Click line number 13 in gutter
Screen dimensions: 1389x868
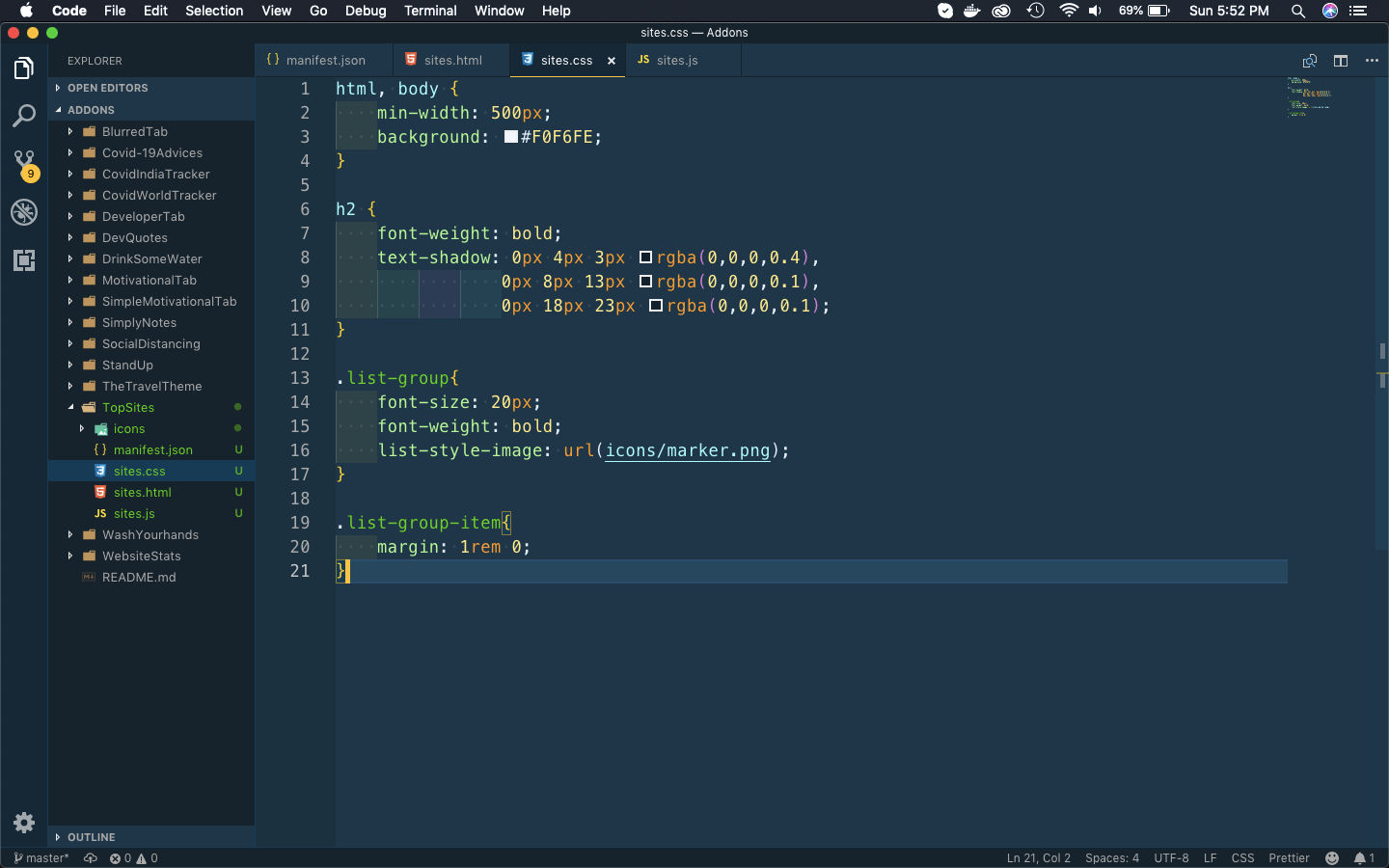coord(300,378)
